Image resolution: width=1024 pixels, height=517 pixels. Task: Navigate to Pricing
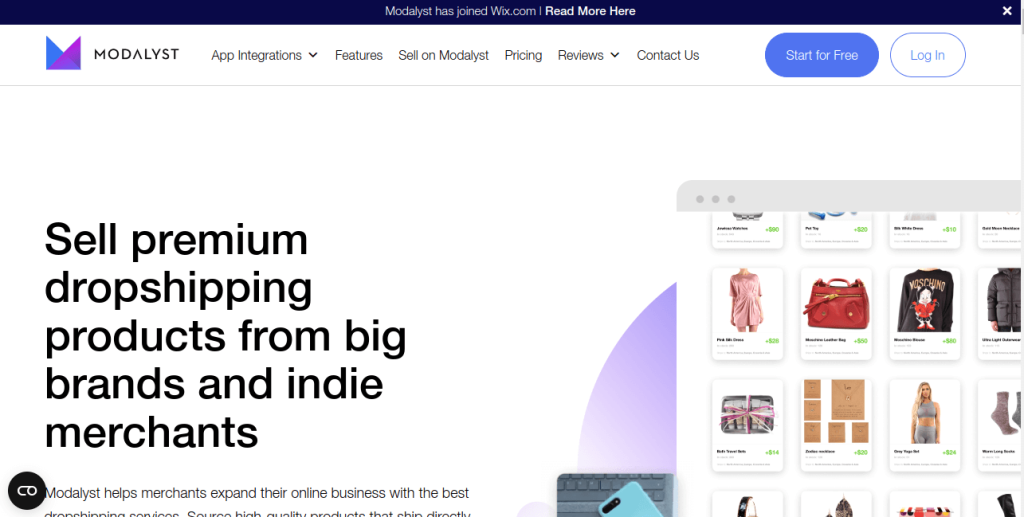coord(523,55)
